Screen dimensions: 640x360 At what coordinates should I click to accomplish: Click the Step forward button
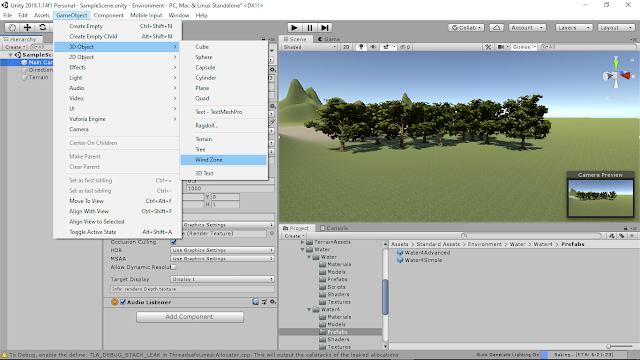click(324, 27)
